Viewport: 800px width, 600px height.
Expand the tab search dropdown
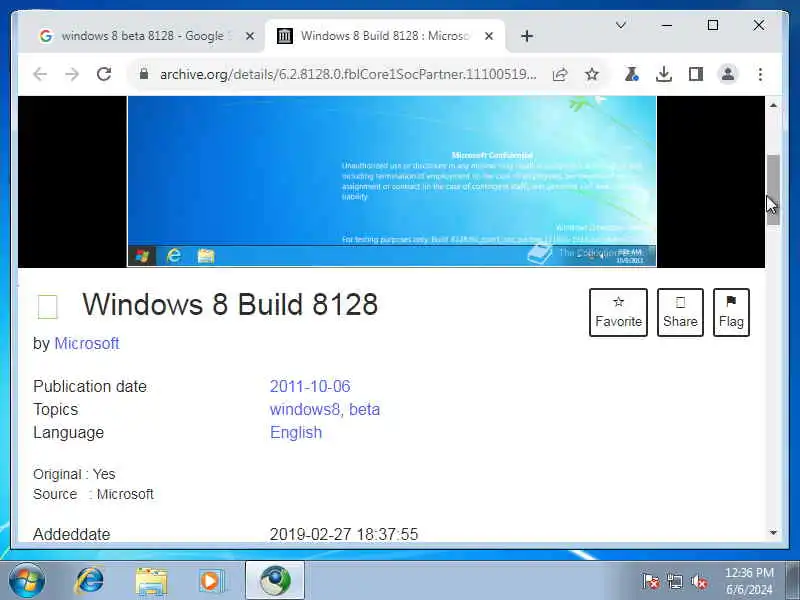[x=621, y=25]
